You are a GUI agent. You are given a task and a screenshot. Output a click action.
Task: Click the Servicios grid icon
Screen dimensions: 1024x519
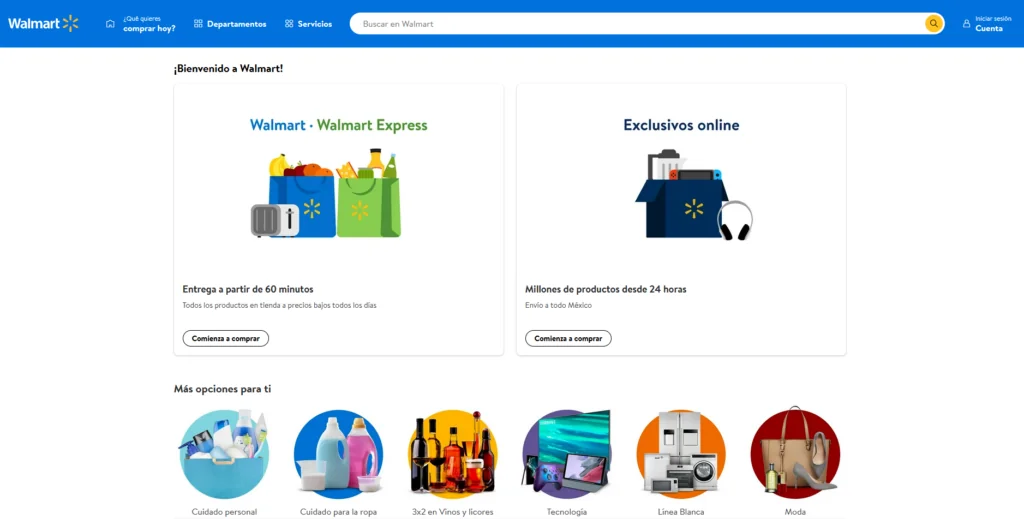pos(289,24)
